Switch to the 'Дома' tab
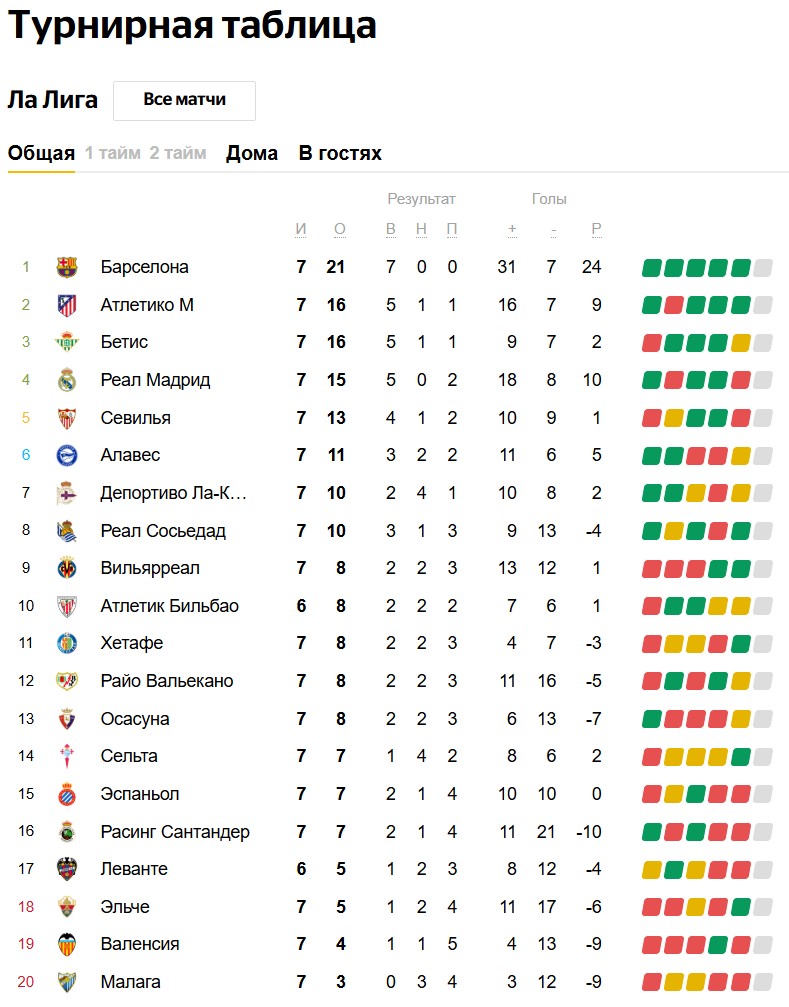Viewport: 789px width, 1007px height. (252, 153)
